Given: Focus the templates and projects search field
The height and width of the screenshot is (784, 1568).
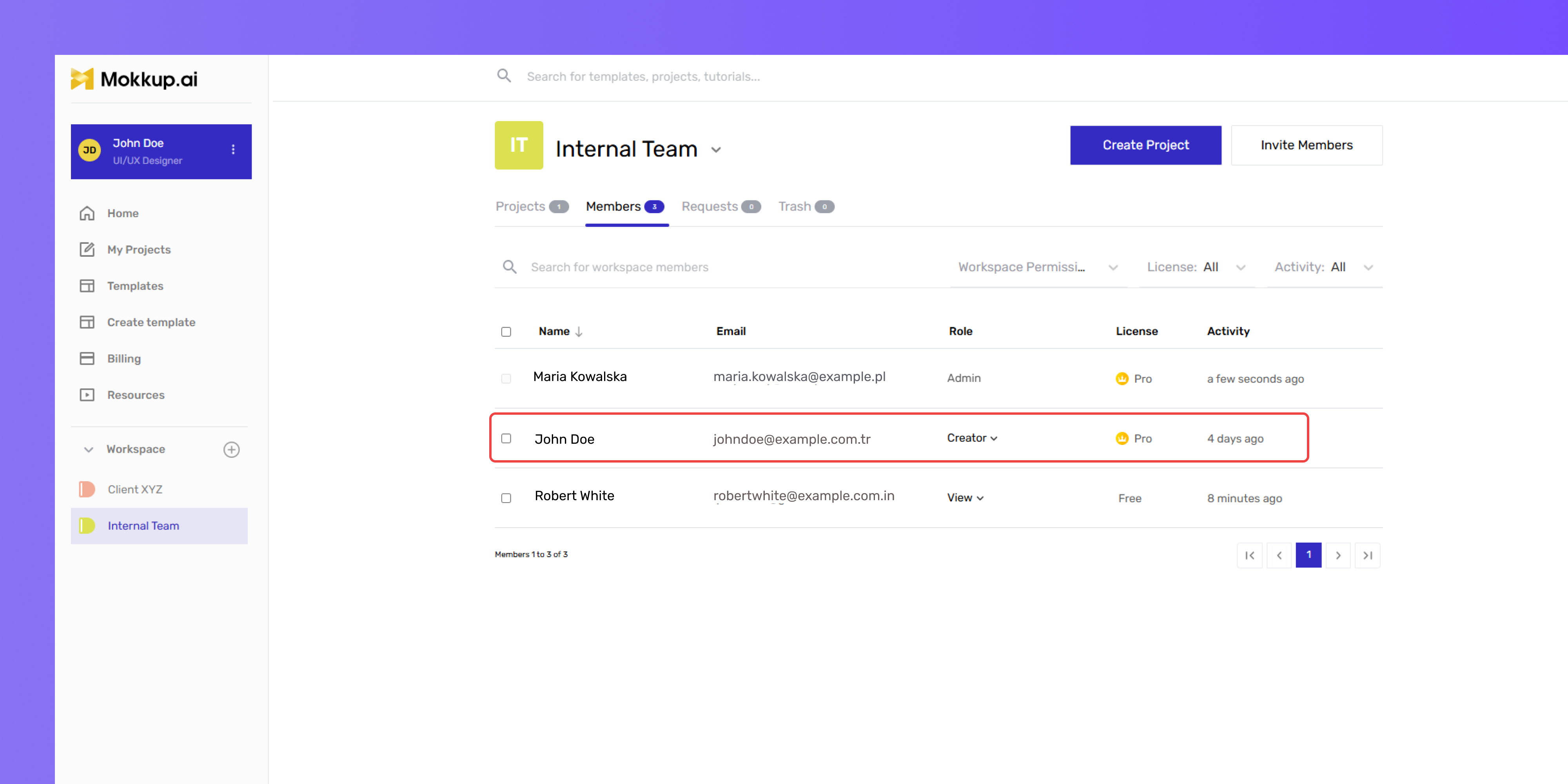Looking at the screenshot, I should pyautogui.click(x=643, y=77).
